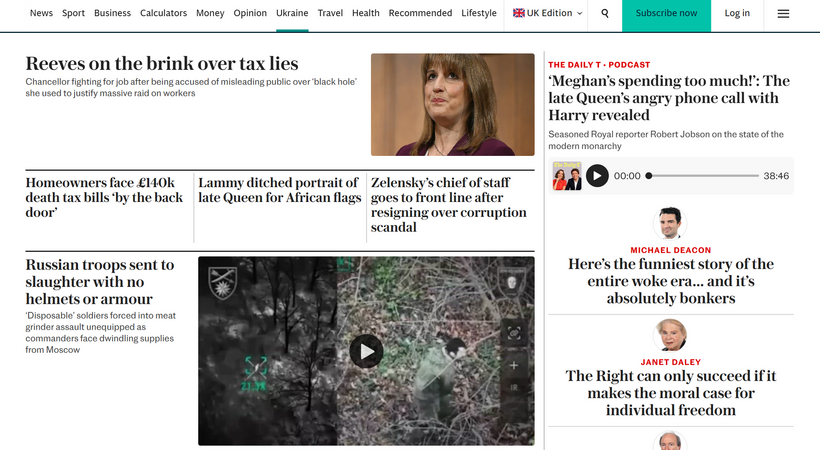
Task: Click the UK flag icon
Action: click(518, 13)
